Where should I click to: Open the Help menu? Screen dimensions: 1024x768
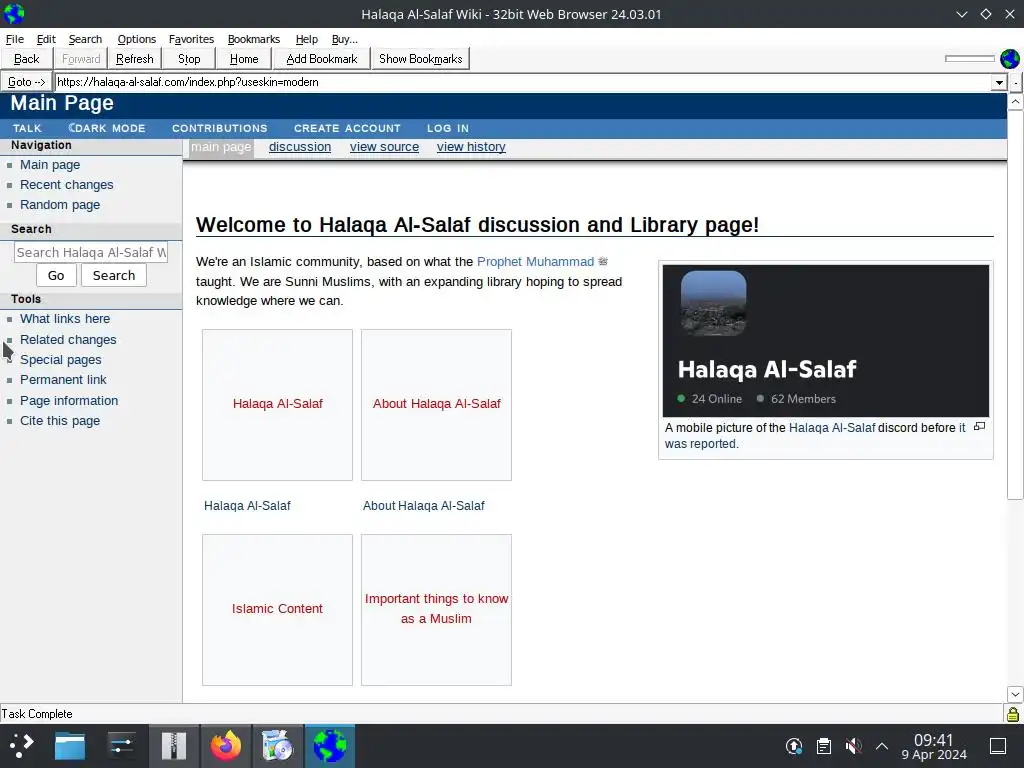(x=306, y=39)
